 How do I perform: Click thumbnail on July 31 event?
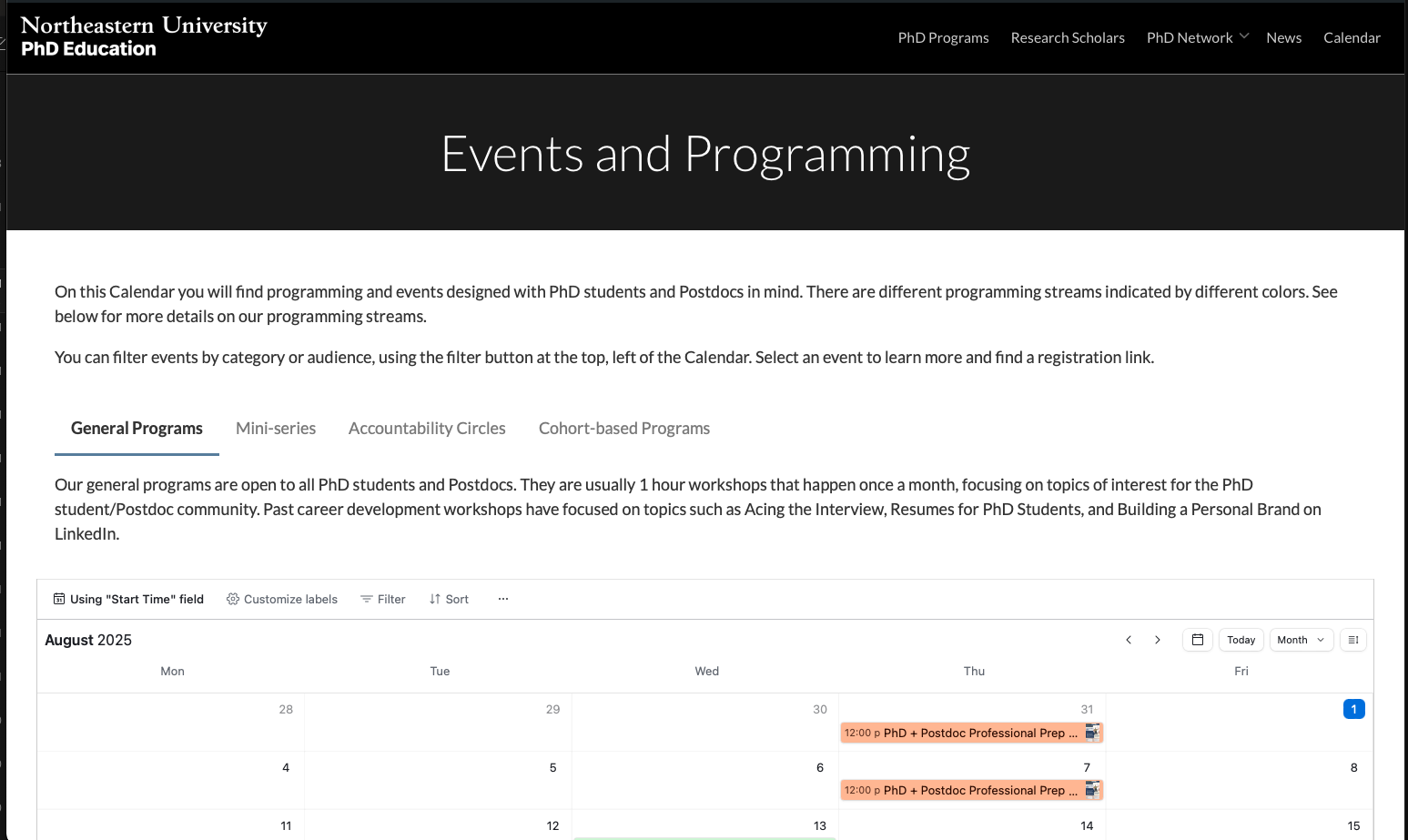pyautogui.click(x=1093, y=733)
